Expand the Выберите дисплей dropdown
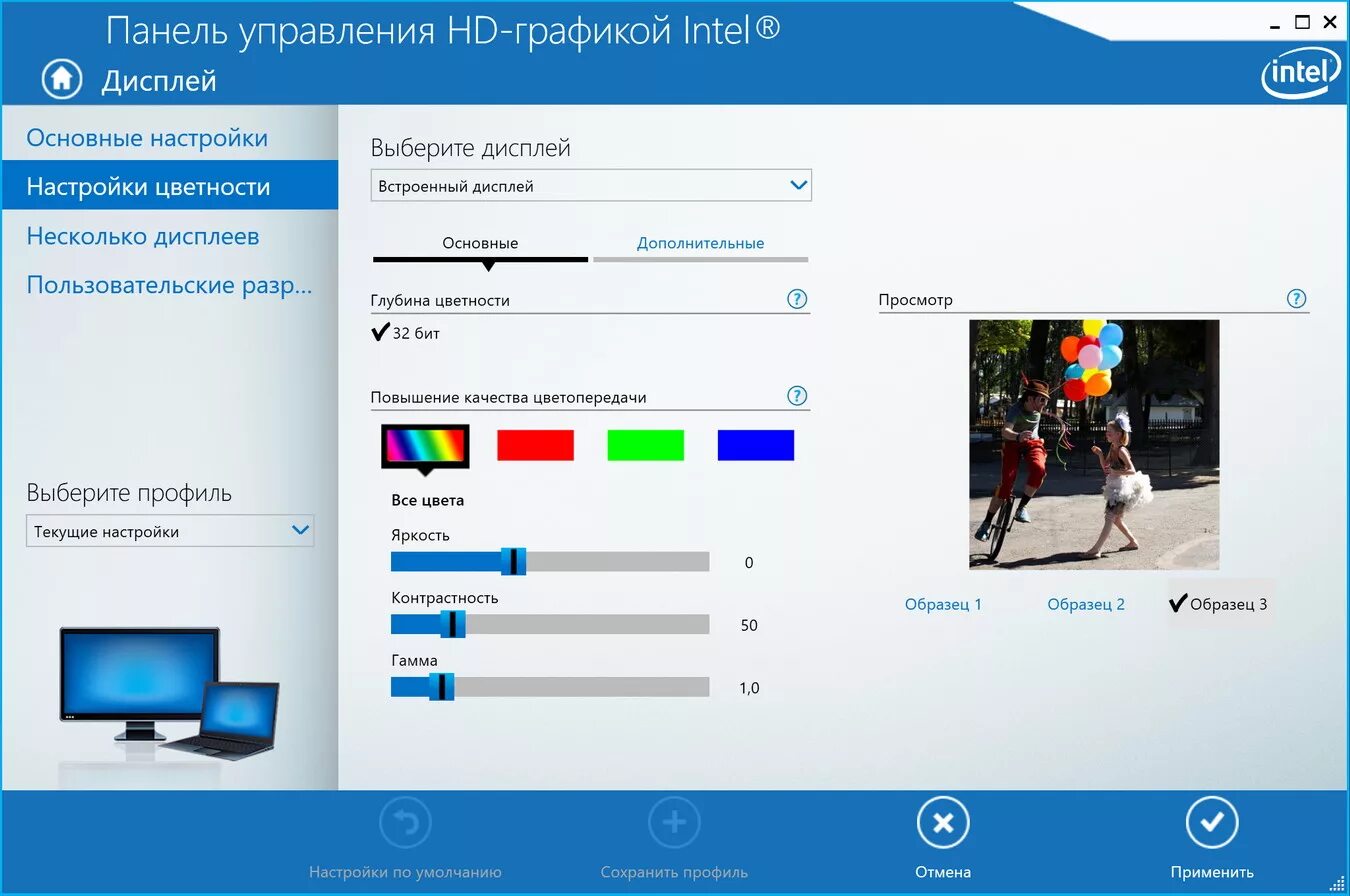Screen dimensions: 1350x896 pyautogui.click(x=591, y=186)
